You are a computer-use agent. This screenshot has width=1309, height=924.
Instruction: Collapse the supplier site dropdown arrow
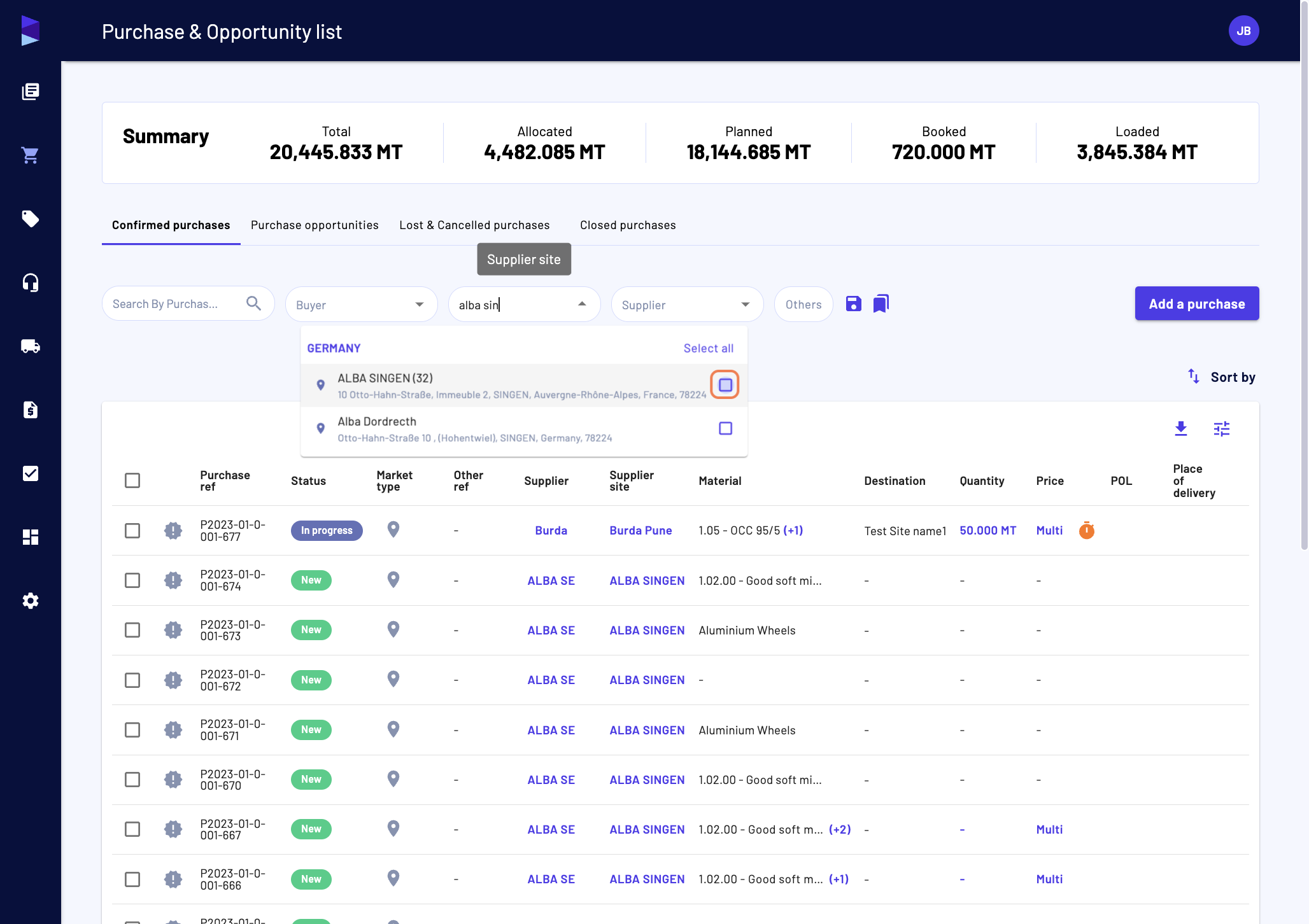click(x=581, y=304)
